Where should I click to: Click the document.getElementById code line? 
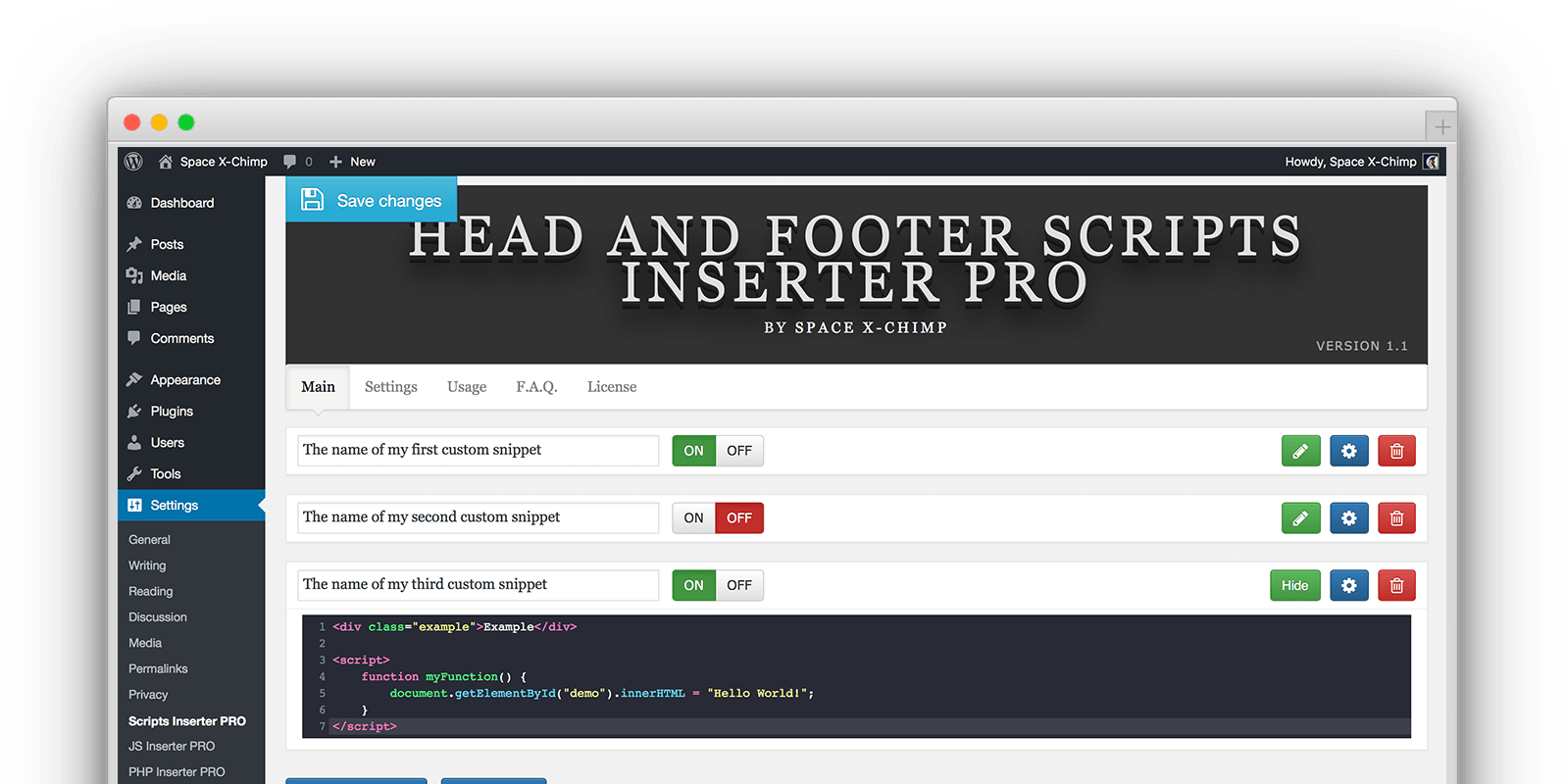(602, 694)
